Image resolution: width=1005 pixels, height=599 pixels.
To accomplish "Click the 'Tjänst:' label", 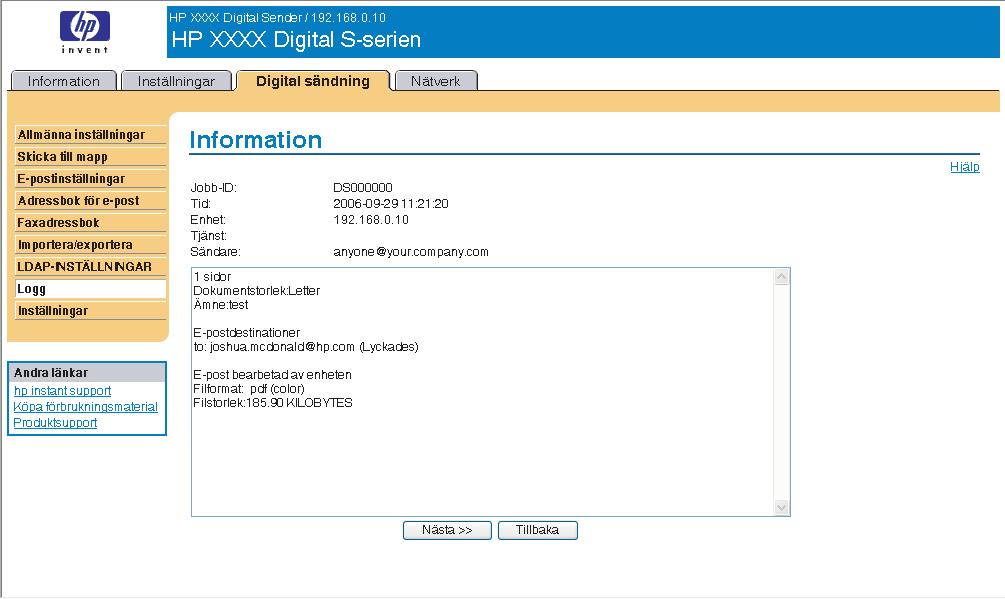I will [209, 236].
